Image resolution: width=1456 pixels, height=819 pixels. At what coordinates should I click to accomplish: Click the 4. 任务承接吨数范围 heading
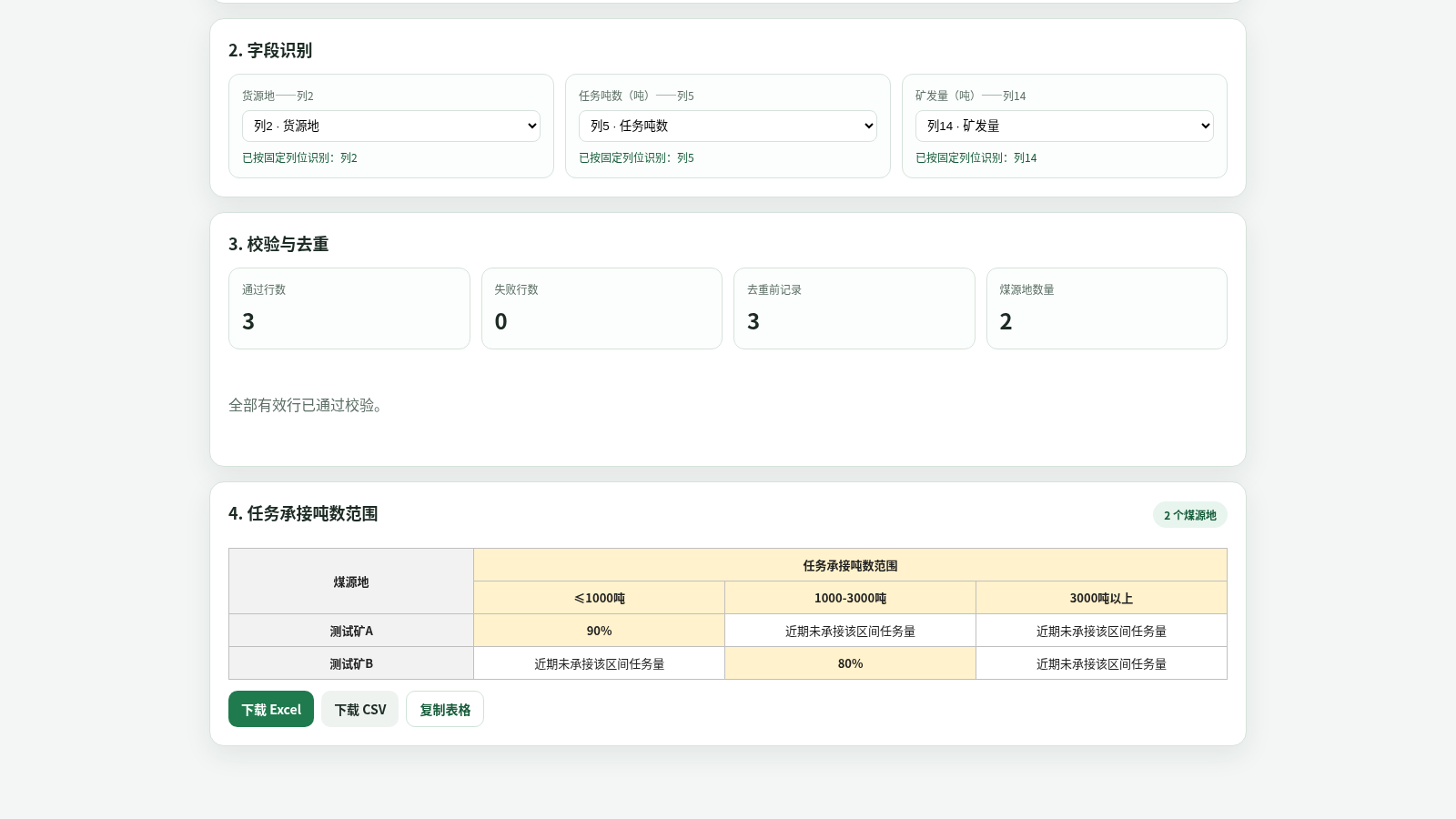point(303,513)
